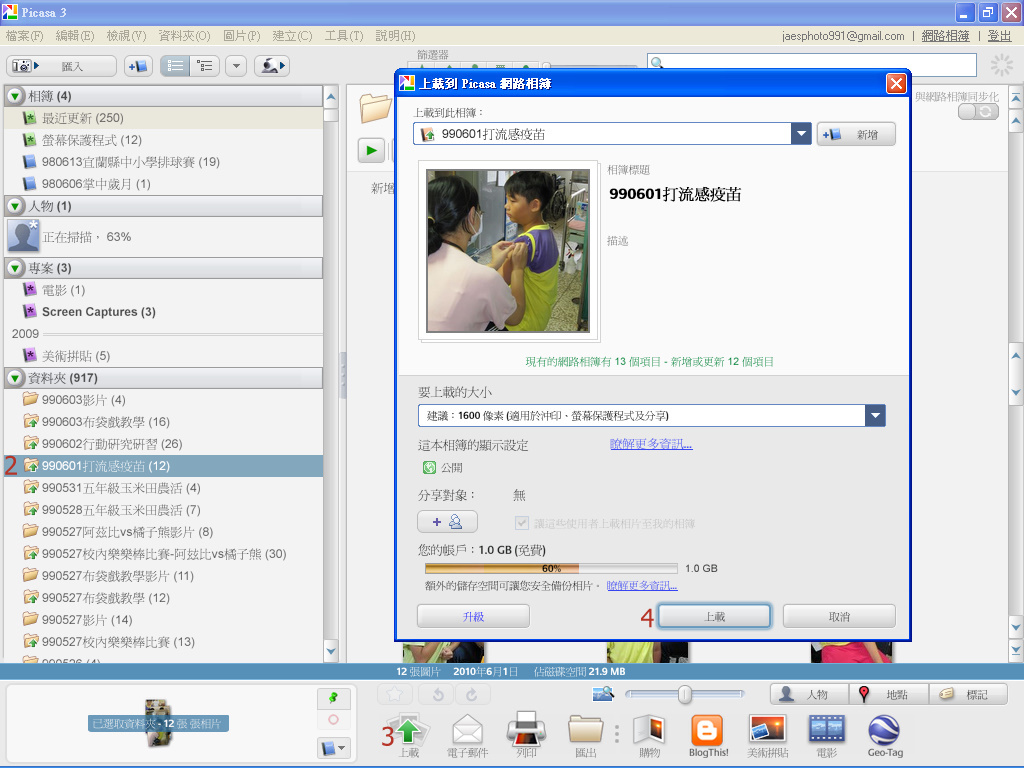Switch to flat list folder view
Image resolution: width=1024 pixels, height=768 pixels.
coord(176,66)
